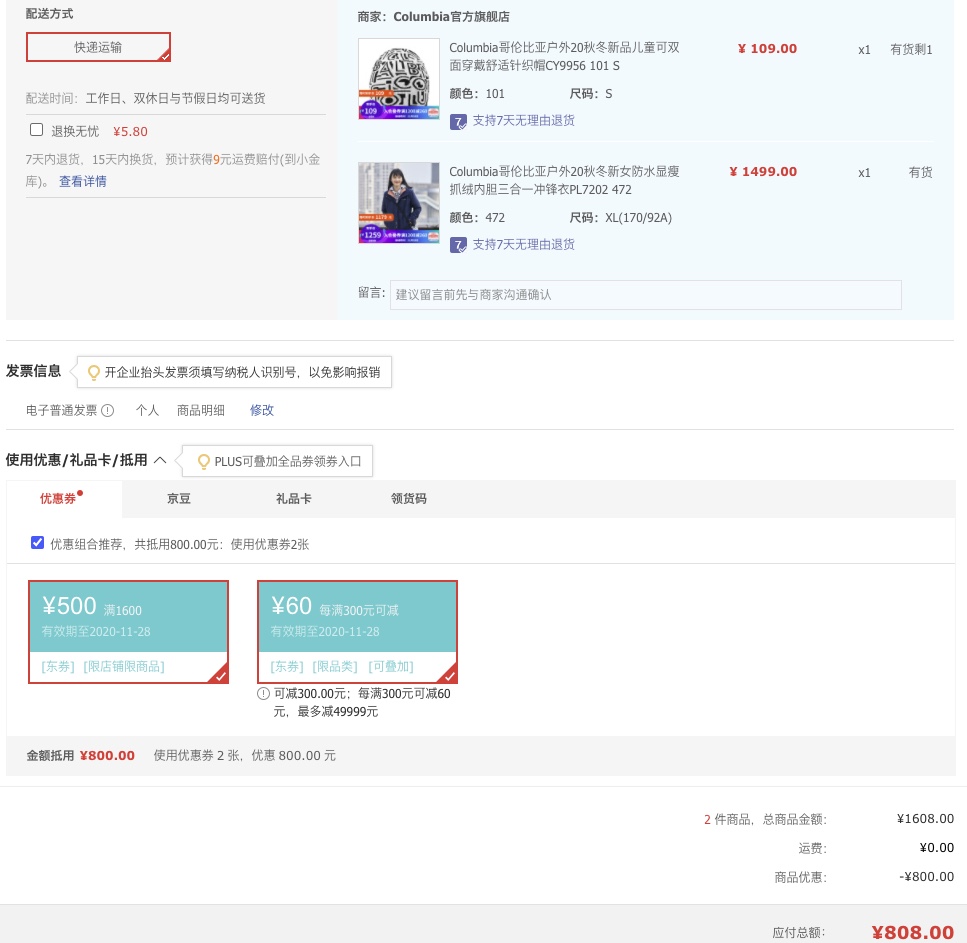This screenshot has width=967, height=943.
Task: Click the 金额抵用 ¥800.00 amount
Action: pyautogui.click(x=107, y=756)
